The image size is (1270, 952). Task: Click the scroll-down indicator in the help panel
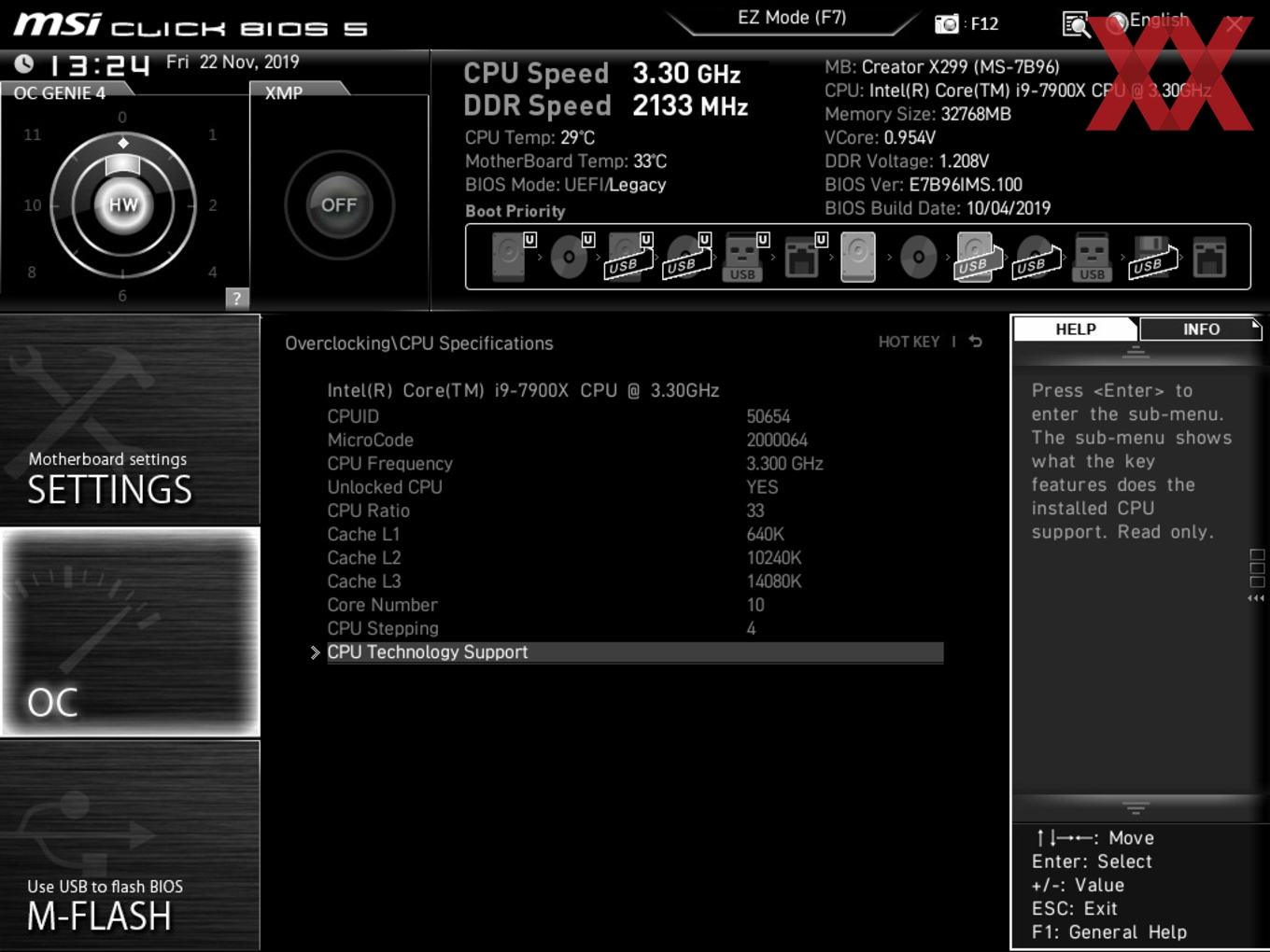tap(1136, 808)
